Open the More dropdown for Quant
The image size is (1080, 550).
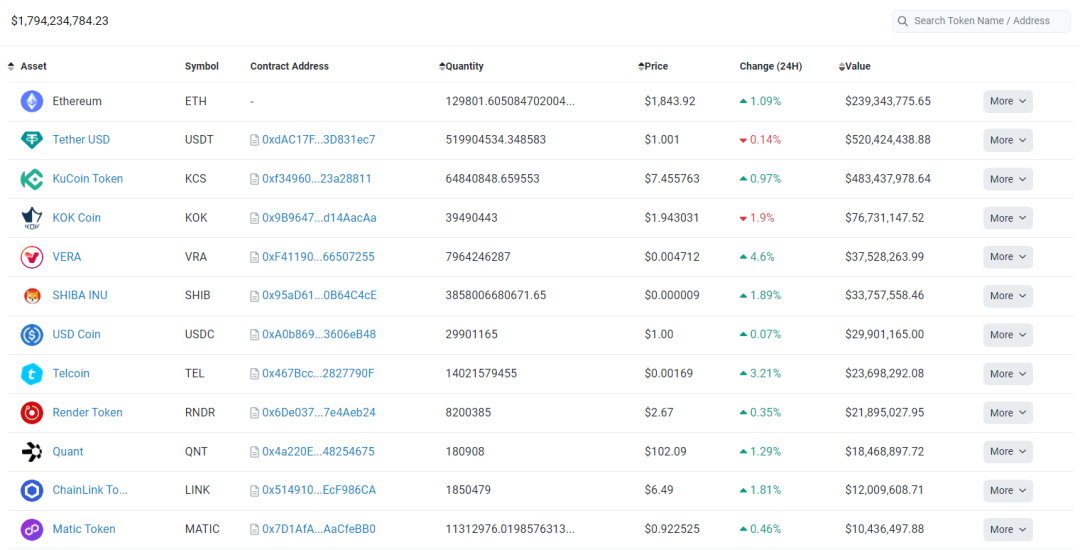coord(1008,452)
